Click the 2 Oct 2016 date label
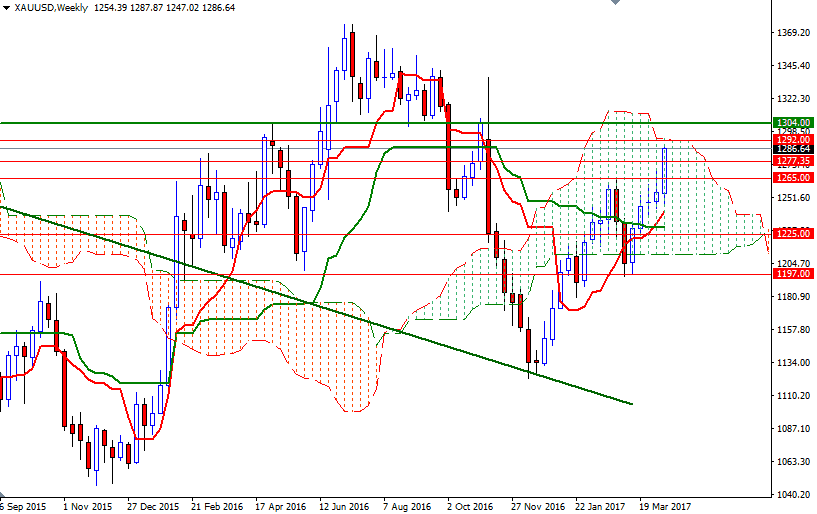This screenshot has width=817, height=514. point(469,507)
